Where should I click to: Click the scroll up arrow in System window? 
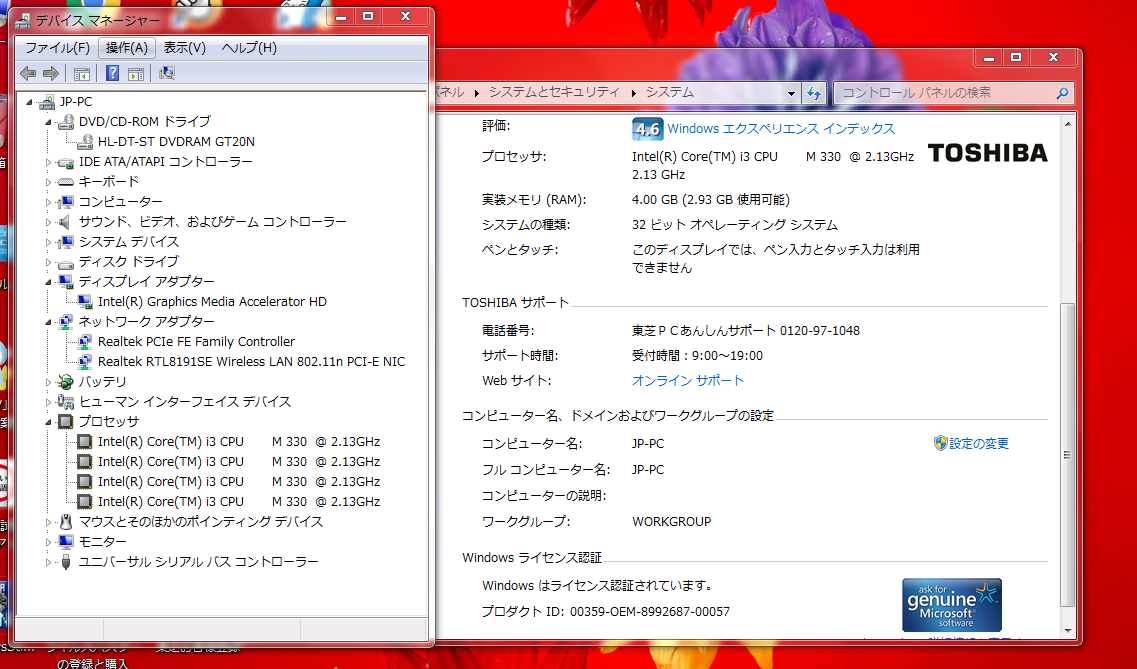[1067, 124]
